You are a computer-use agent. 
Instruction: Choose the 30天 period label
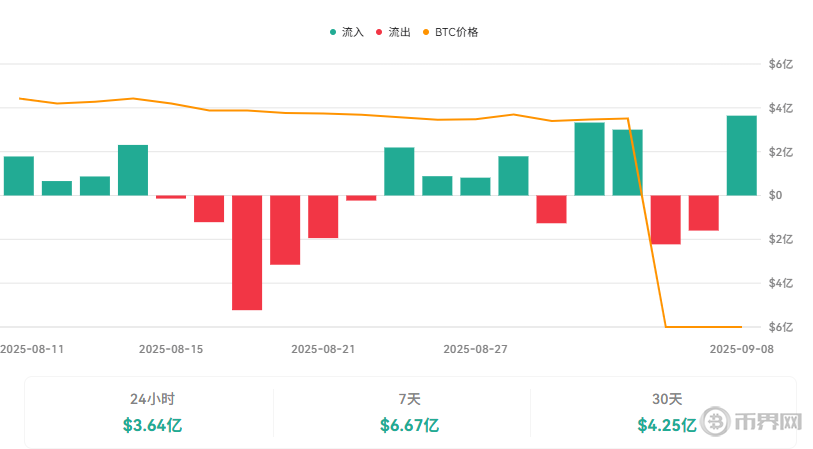667,398
